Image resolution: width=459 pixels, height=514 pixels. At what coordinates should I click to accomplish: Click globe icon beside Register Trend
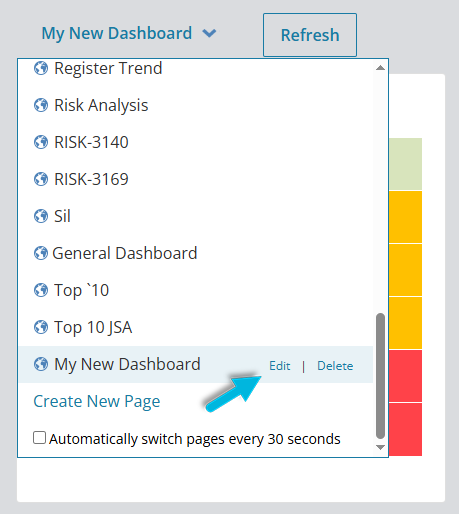(x=41, y=68)
